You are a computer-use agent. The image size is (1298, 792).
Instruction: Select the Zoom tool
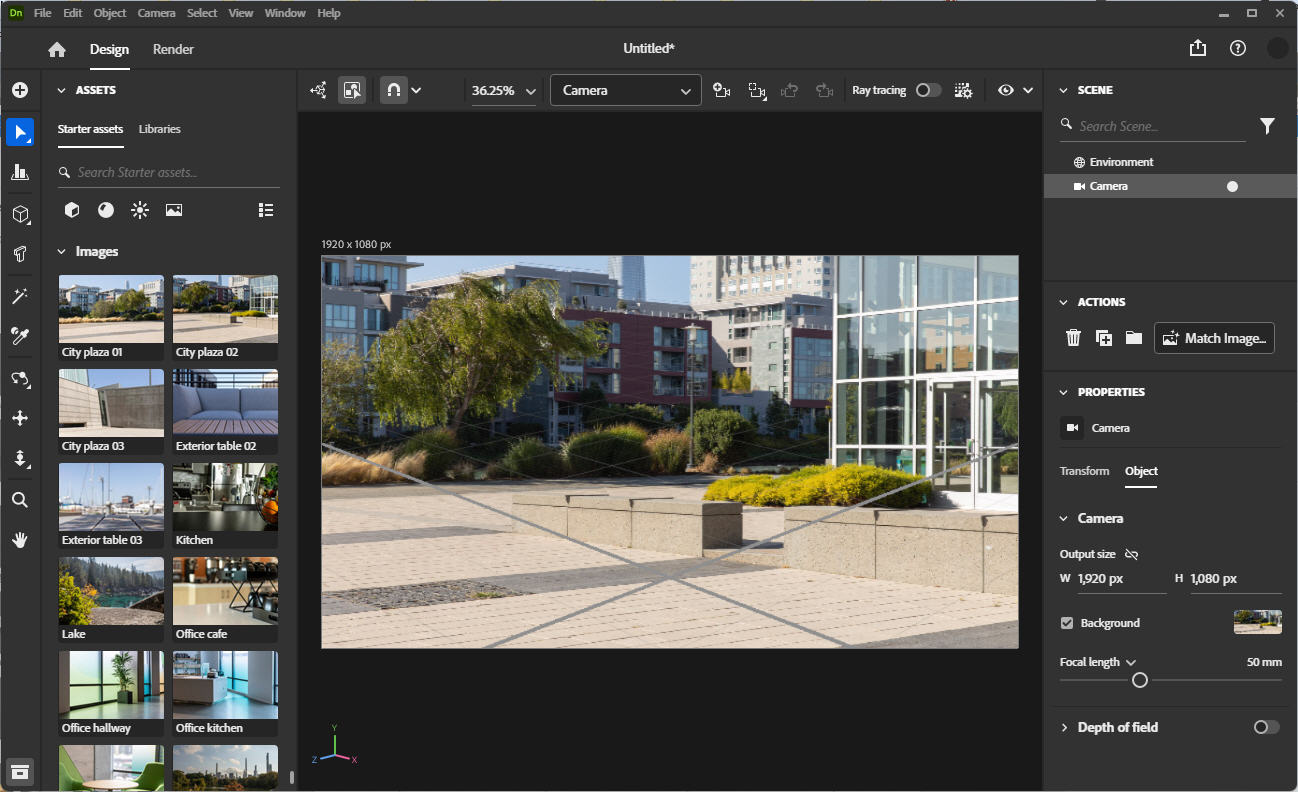20,499
